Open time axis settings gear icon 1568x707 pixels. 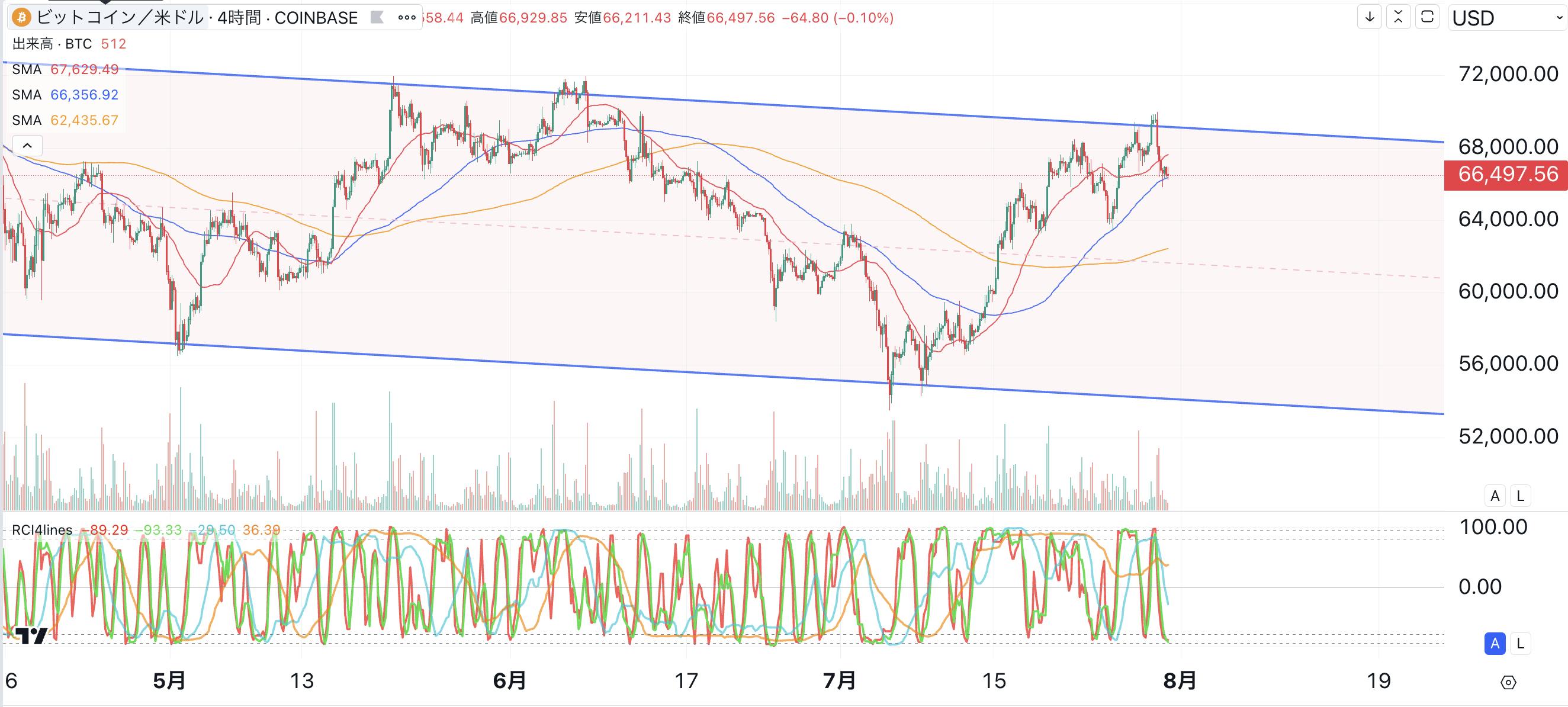(x=1508, y=682)
